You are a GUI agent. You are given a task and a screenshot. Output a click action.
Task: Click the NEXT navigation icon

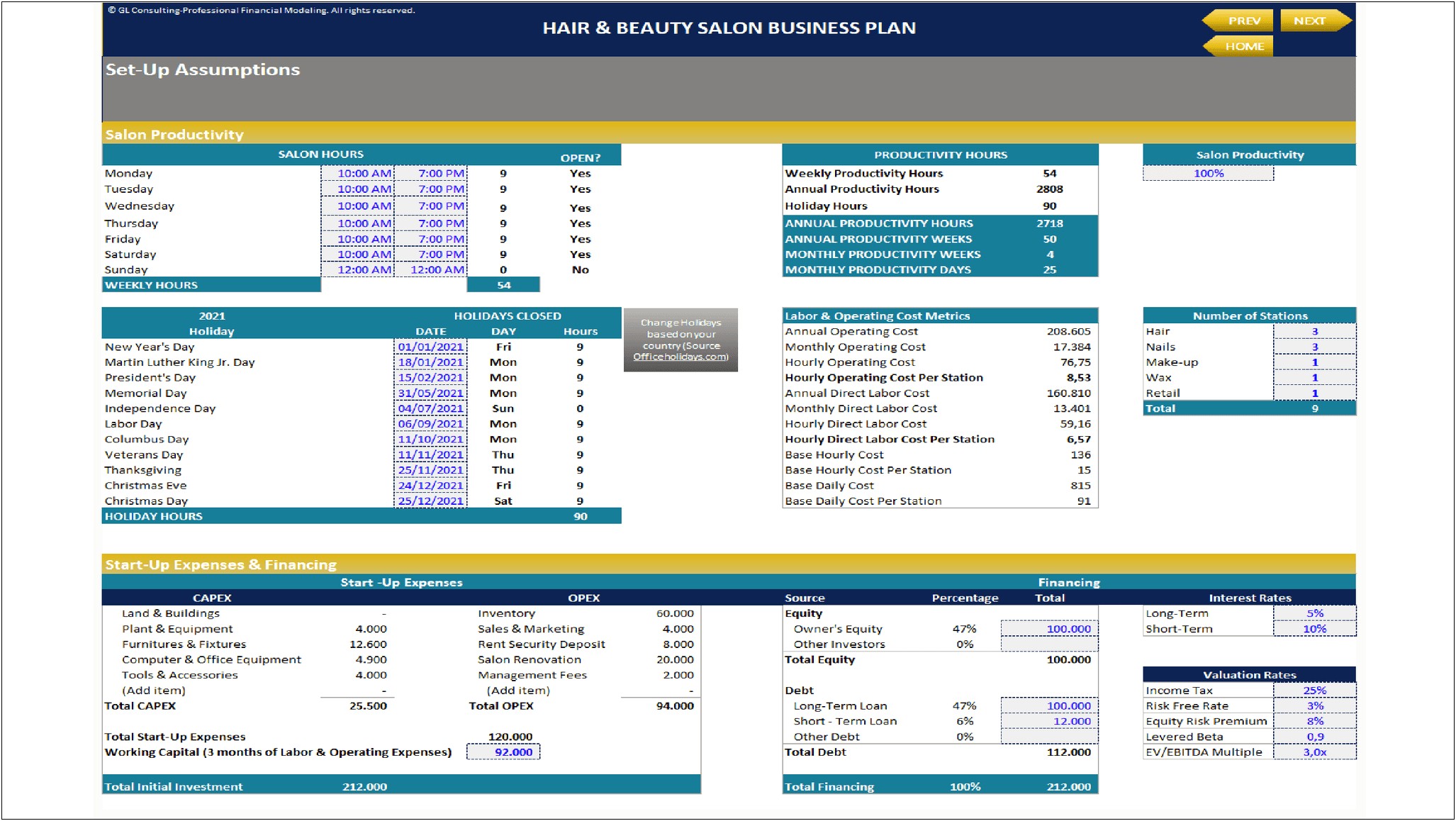pos(1311,19)
